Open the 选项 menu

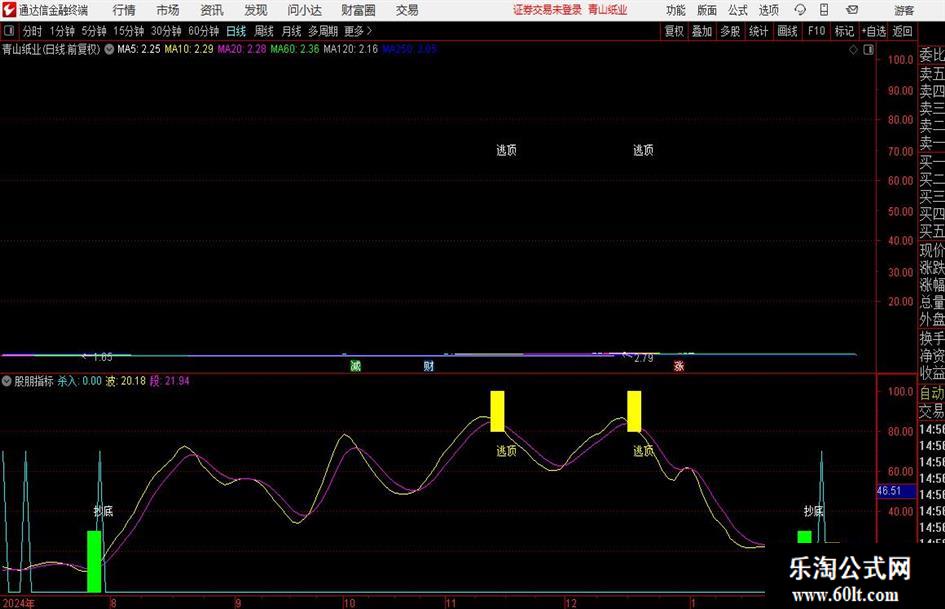[x=768, y=10]
